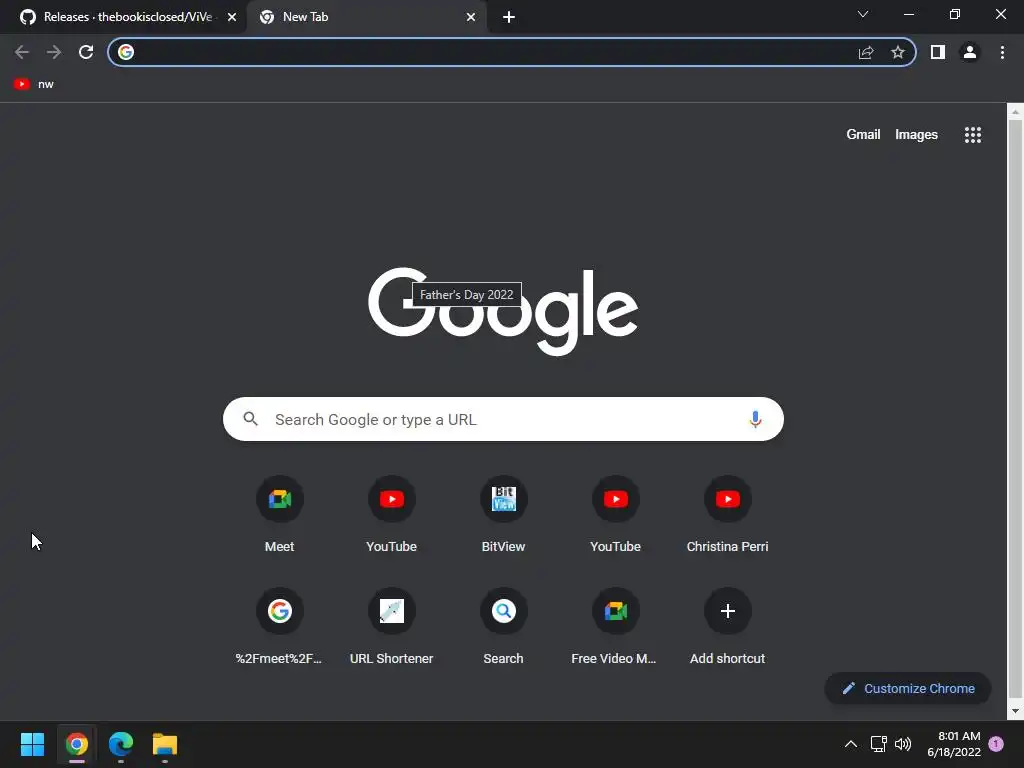Click the page scrollbar up arrow
The image size is (1024, 768).
coord(1015,112)
